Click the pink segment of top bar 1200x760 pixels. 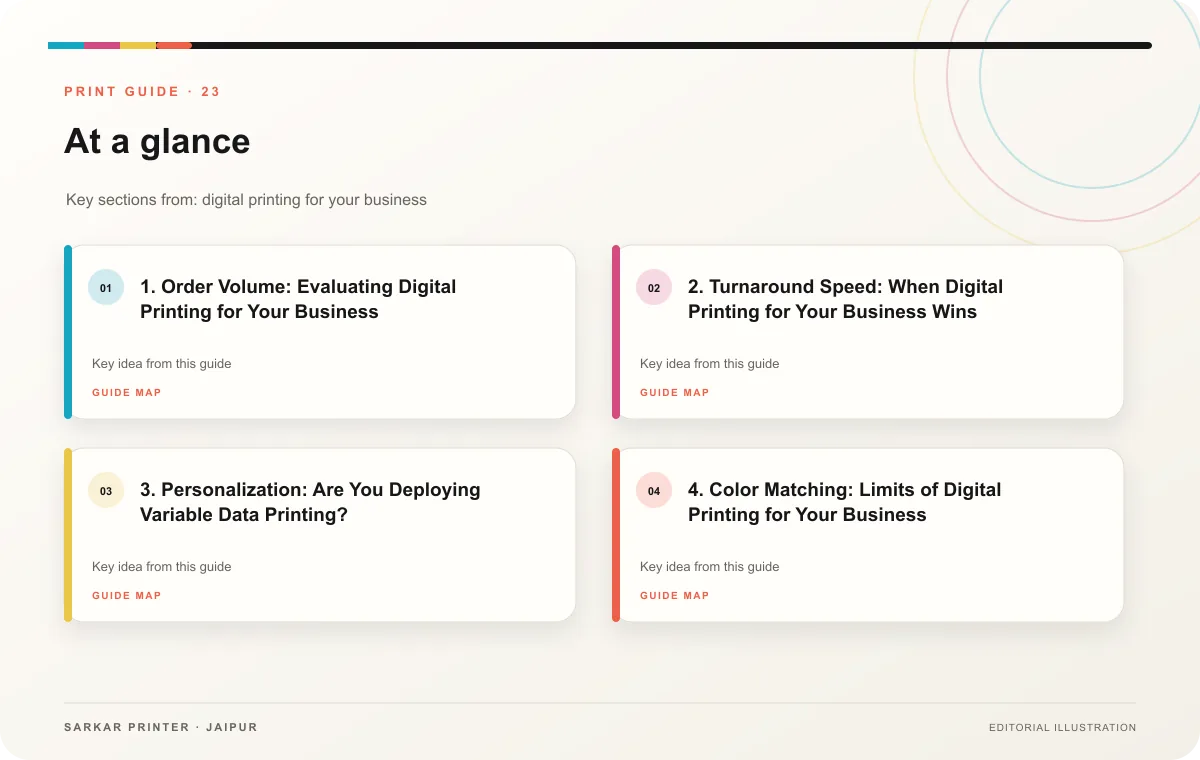click(x=102, y=45)
